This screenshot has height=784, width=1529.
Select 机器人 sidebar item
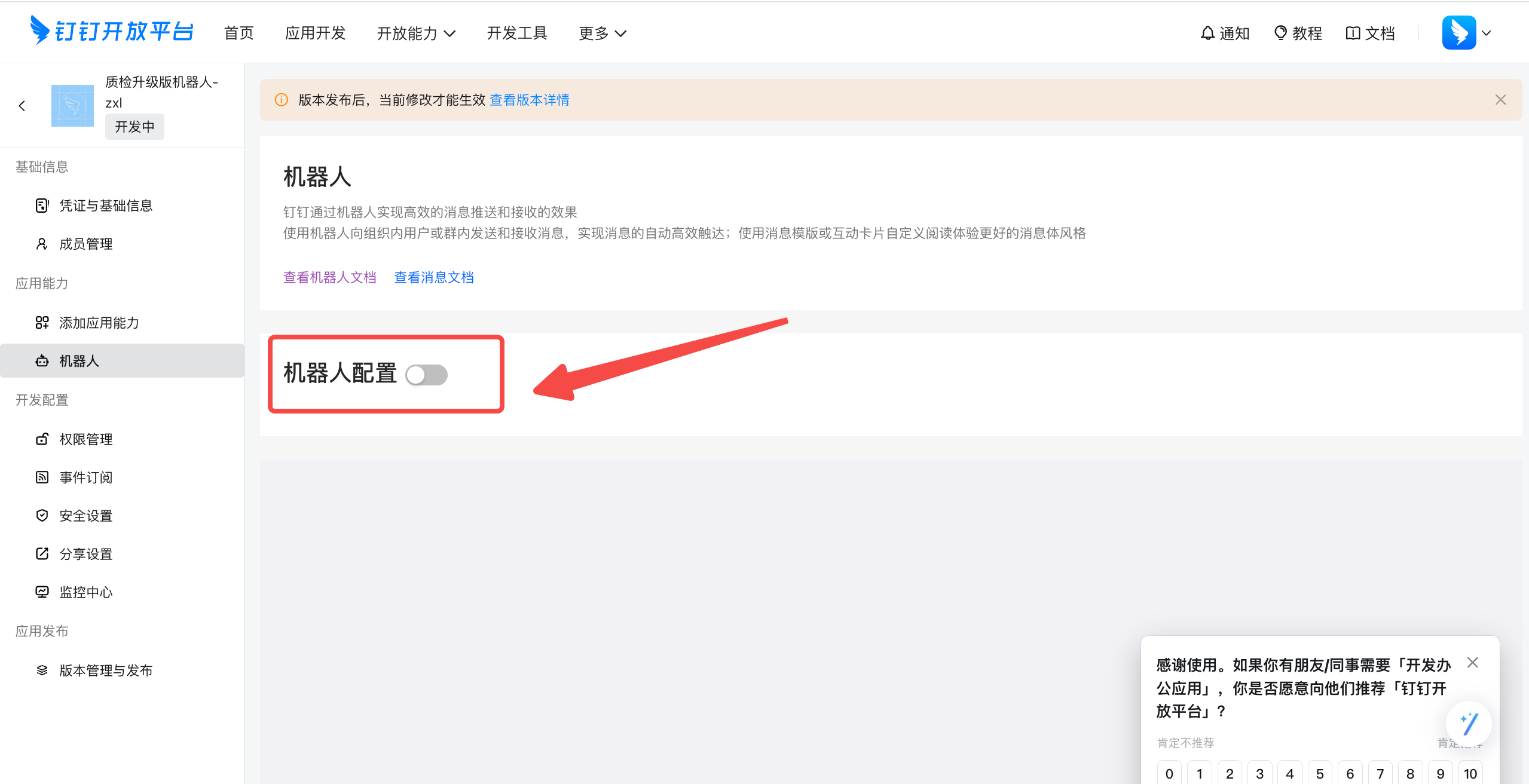[x=123, y=361]
